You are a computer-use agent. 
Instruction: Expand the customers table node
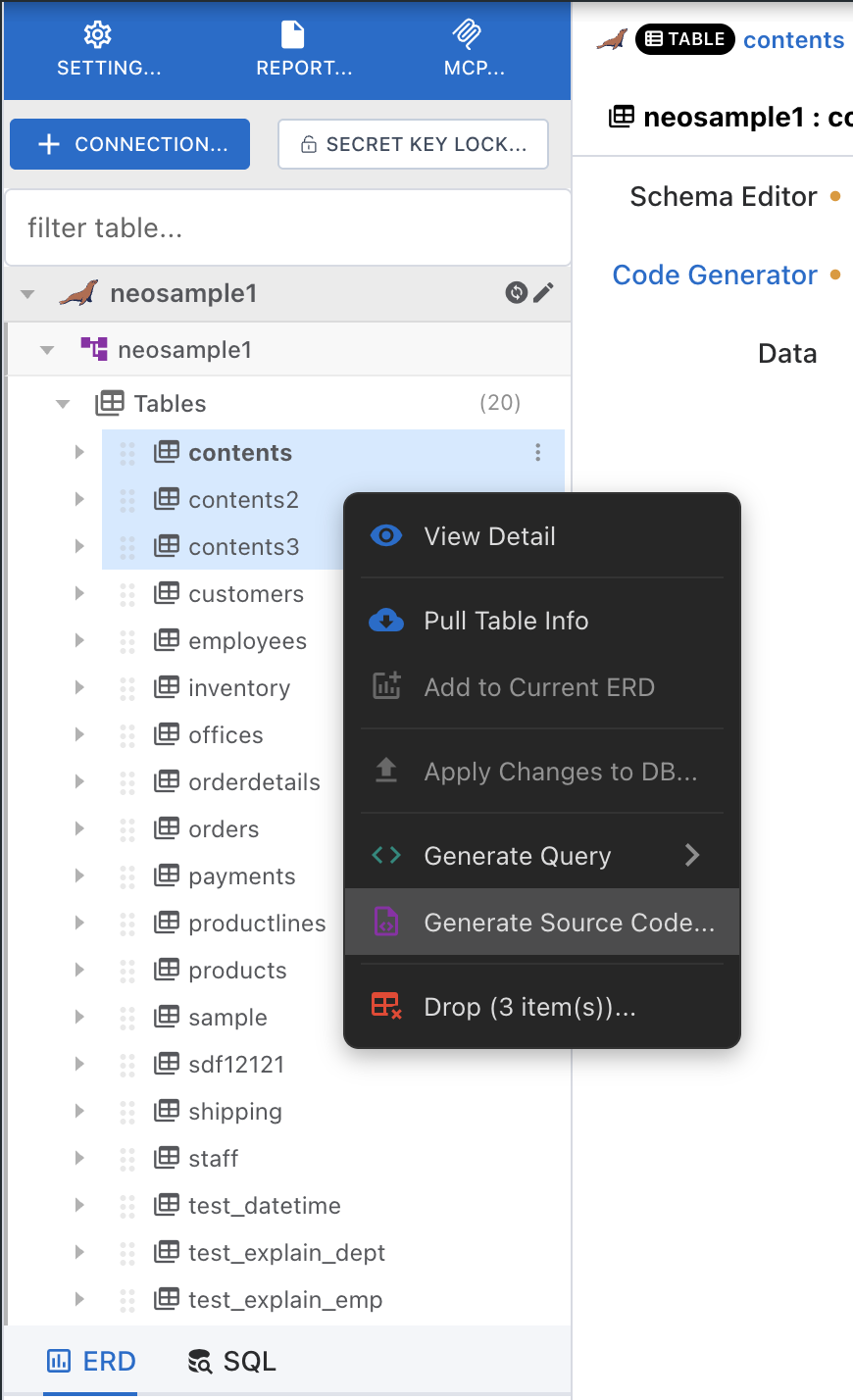pos(79,593)
